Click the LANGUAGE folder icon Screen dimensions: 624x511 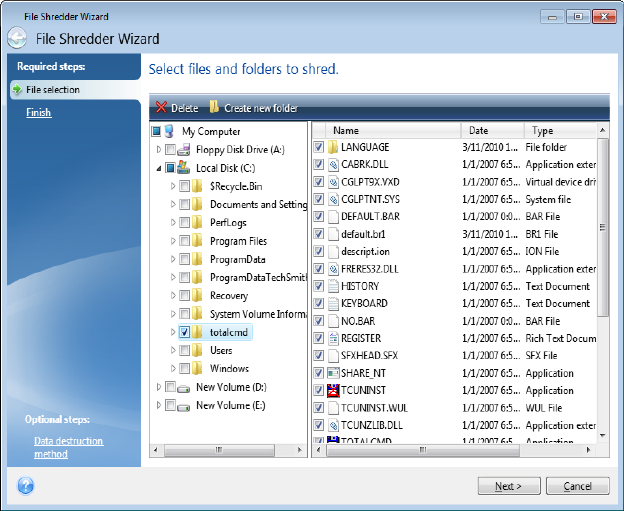click(333, 147)
